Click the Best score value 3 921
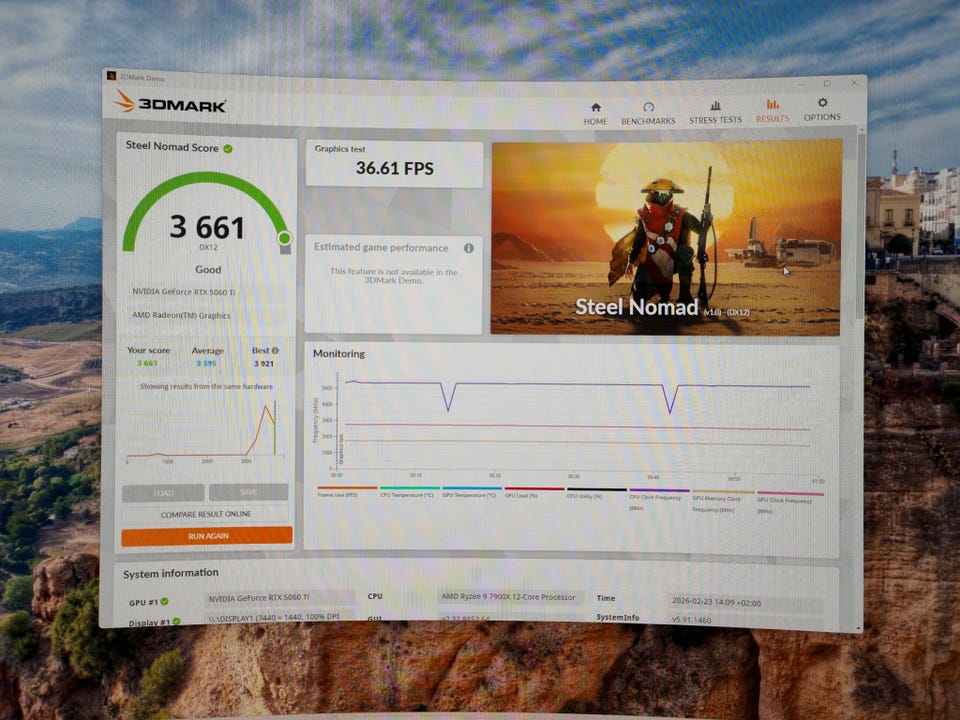960x720 pixels. [264, 364]
